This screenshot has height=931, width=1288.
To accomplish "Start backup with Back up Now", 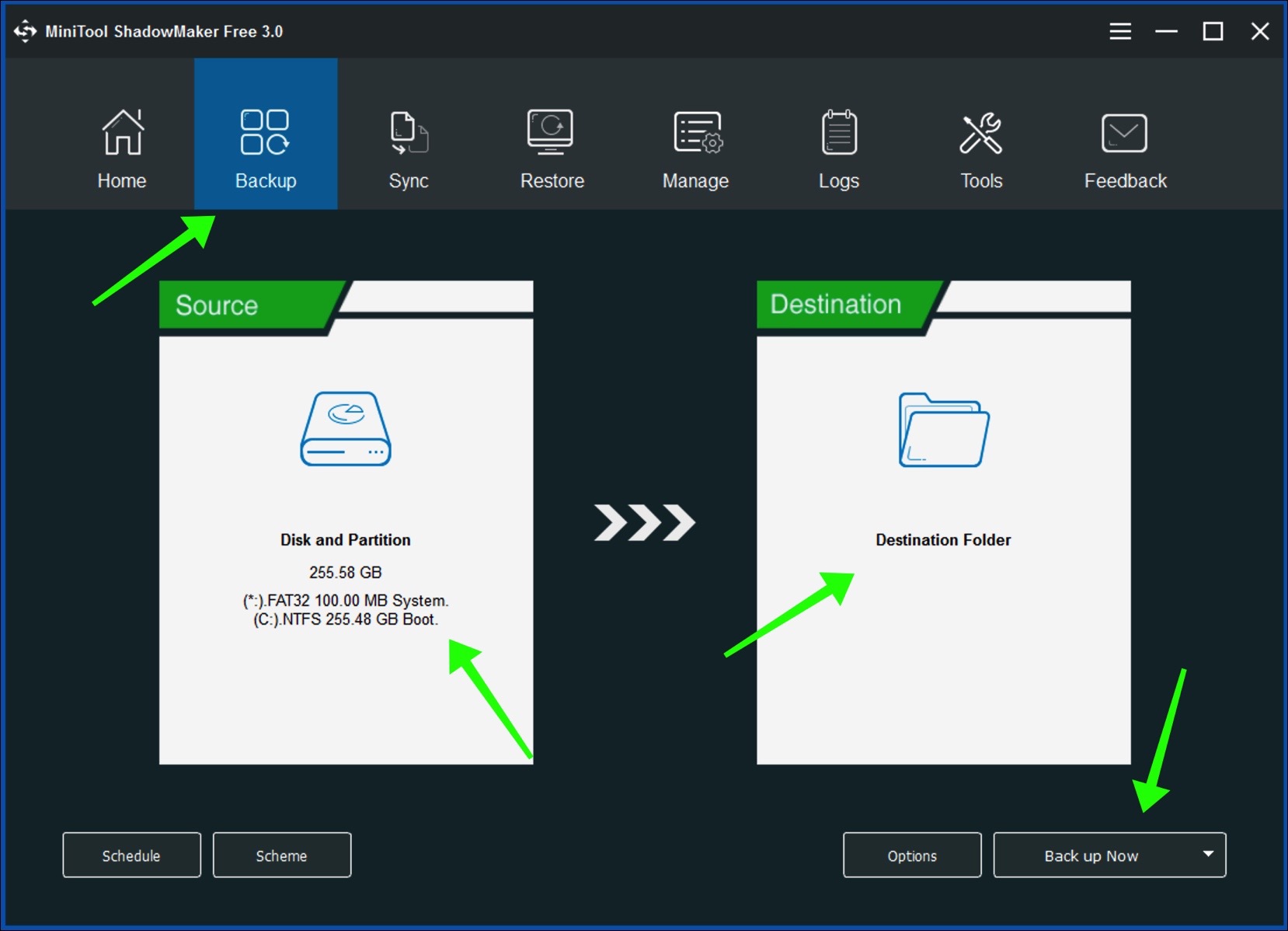I will click(x=1091, y=855).
